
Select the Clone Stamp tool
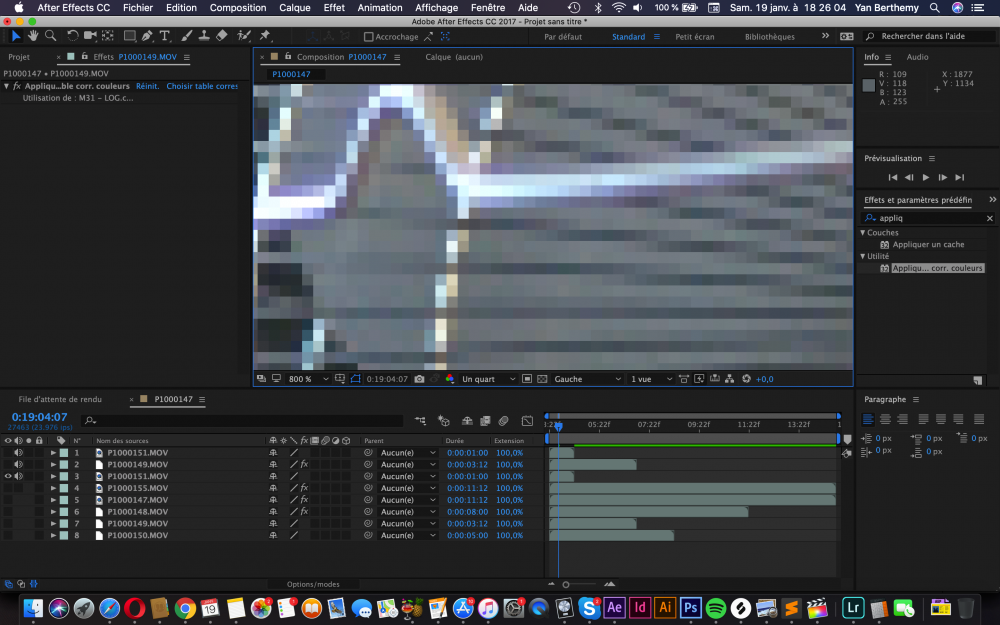[x=204, y=36]
